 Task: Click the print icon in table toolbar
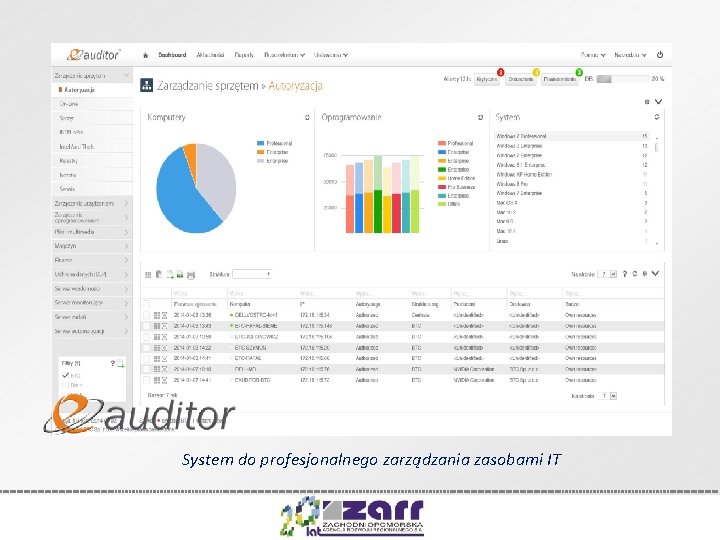click(x=191, y=275)
